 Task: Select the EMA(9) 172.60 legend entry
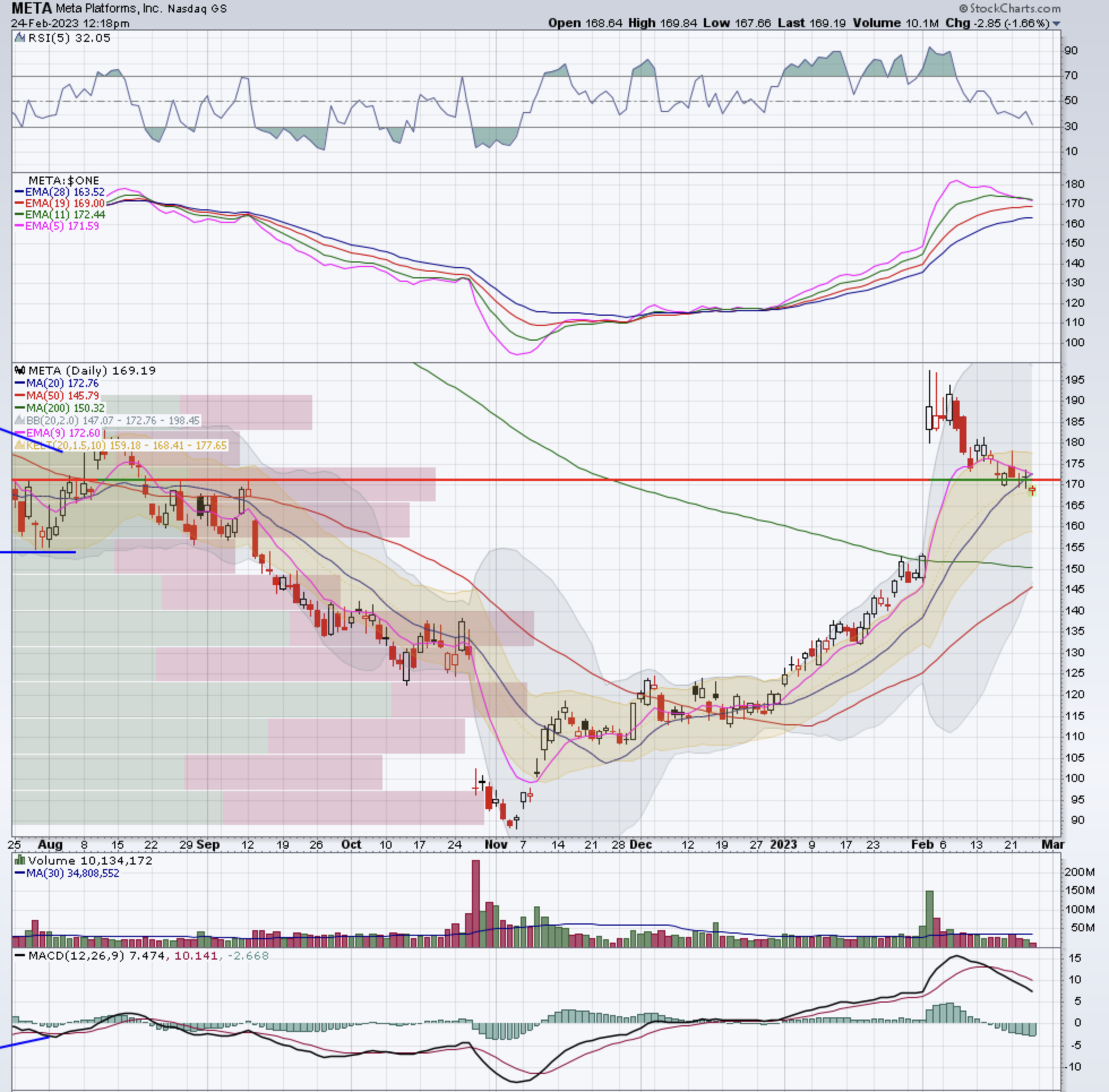pos(57,433)
